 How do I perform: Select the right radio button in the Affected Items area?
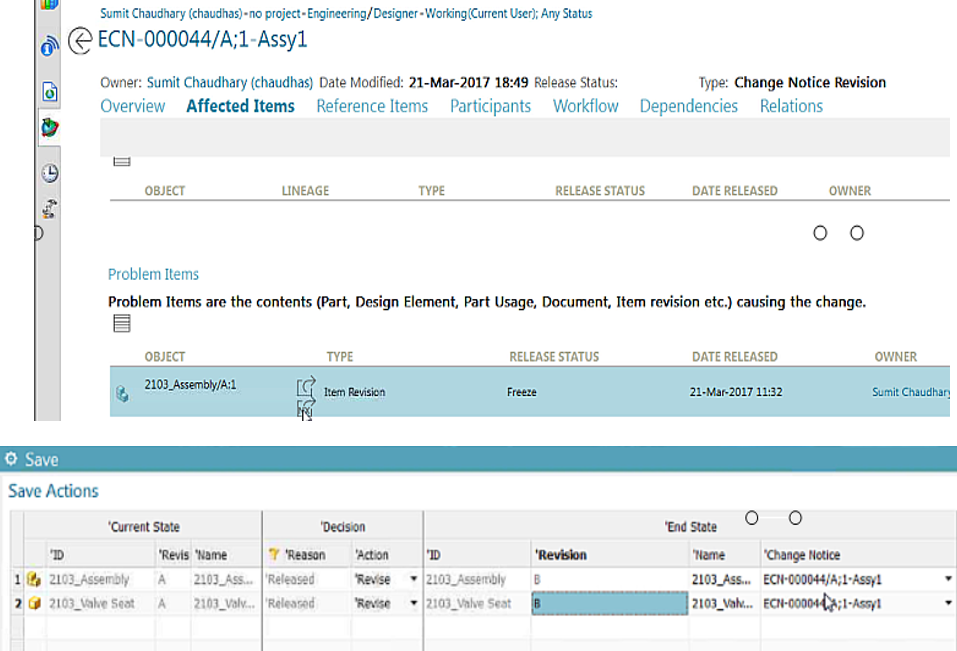coord(856,232)
